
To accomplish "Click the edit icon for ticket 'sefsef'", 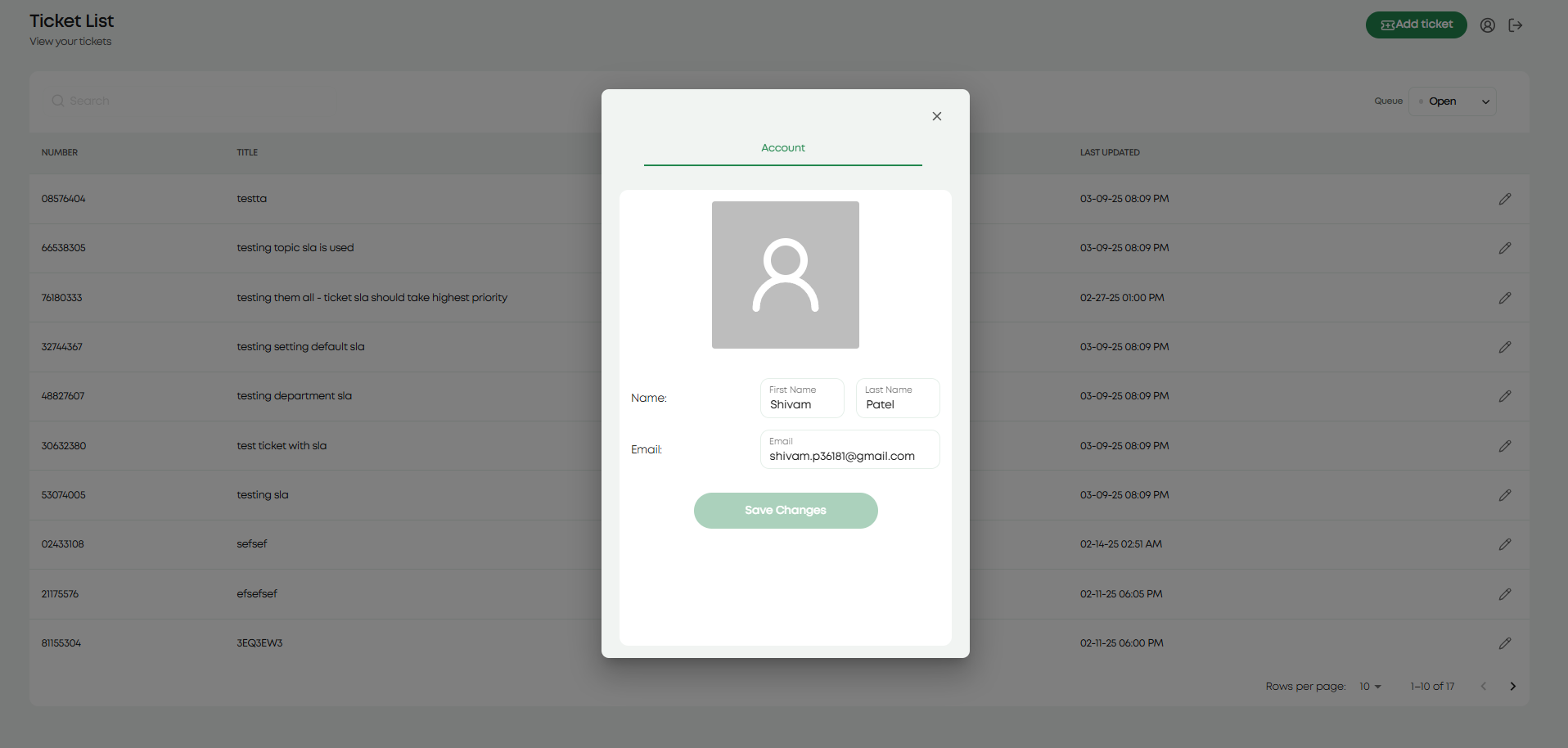I will pos(1505,544).
